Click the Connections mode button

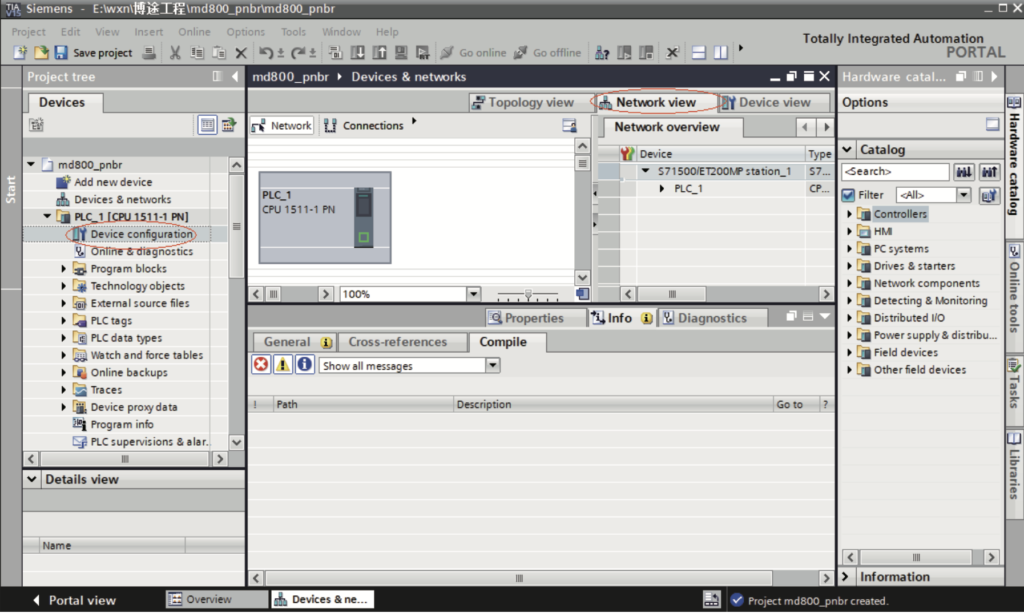365,126
